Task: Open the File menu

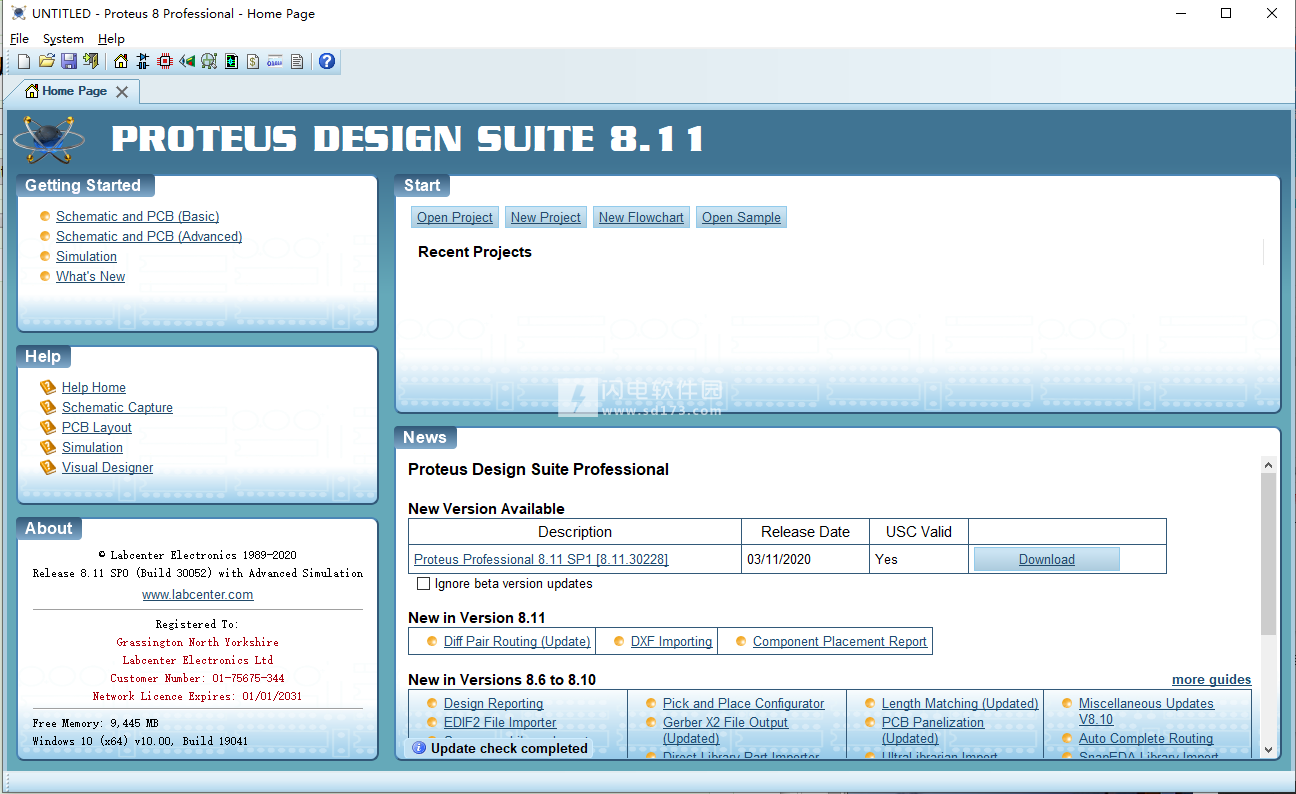Action: coord(19,39)
